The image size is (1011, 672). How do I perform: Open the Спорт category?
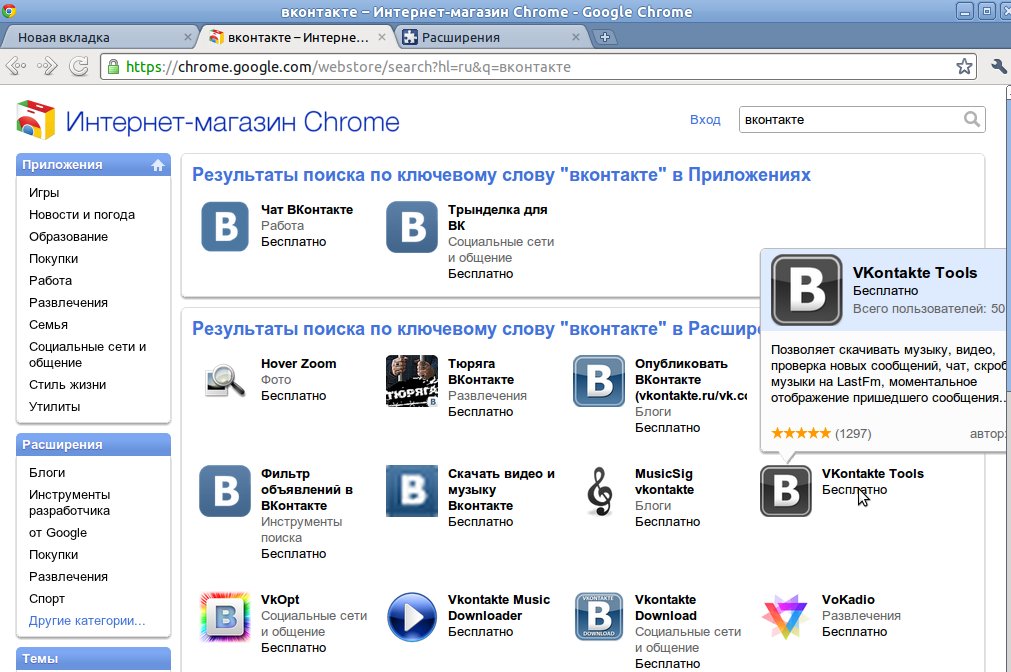[47, 598]
